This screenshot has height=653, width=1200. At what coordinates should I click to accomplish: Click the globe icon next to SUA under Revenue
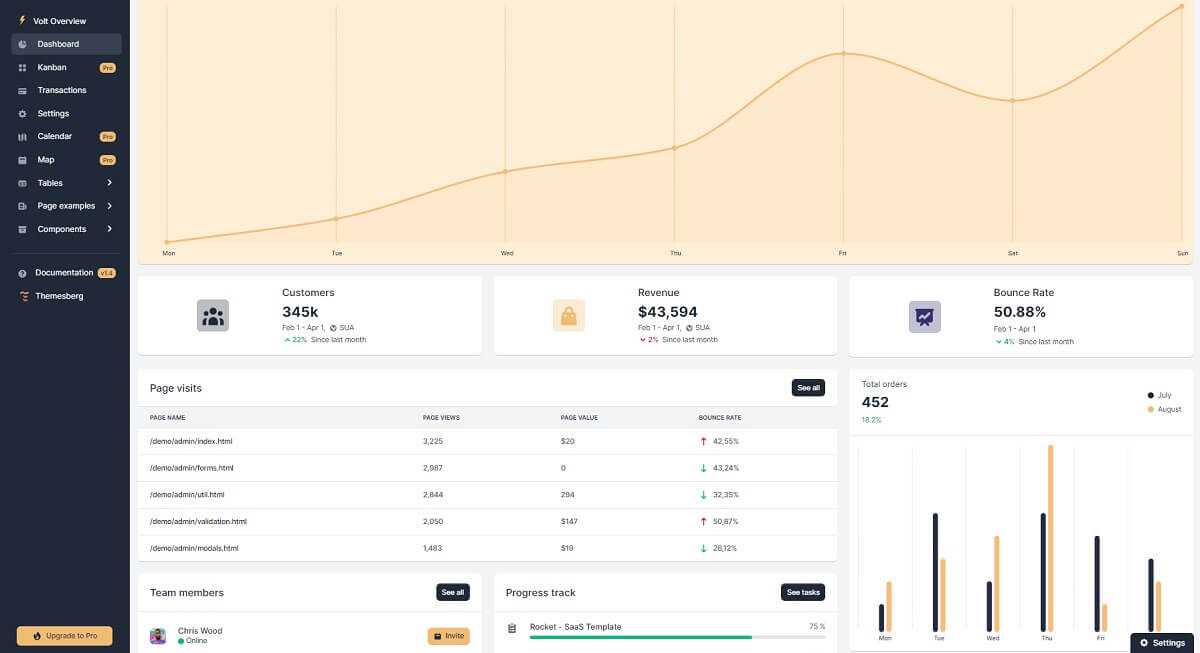pos(689,327)
